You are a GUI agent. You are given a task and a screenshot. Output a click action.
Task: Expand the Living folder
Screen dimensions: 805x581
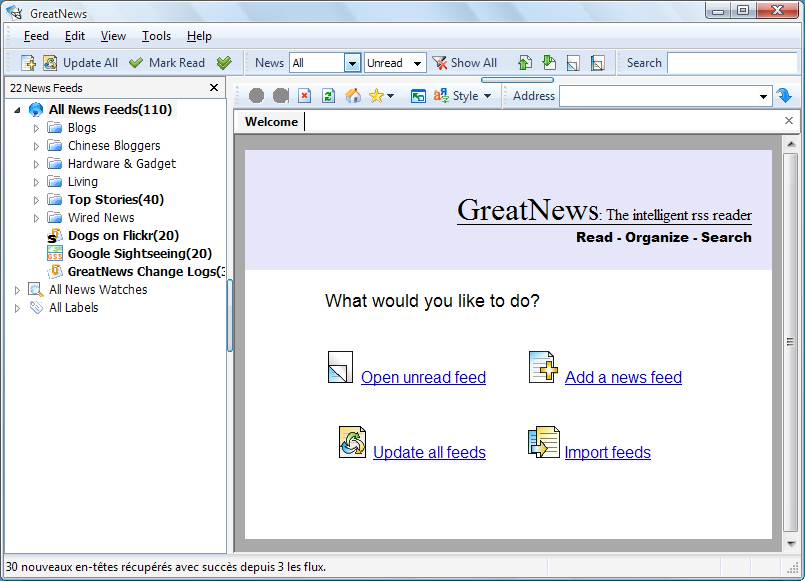pos(36,182)
